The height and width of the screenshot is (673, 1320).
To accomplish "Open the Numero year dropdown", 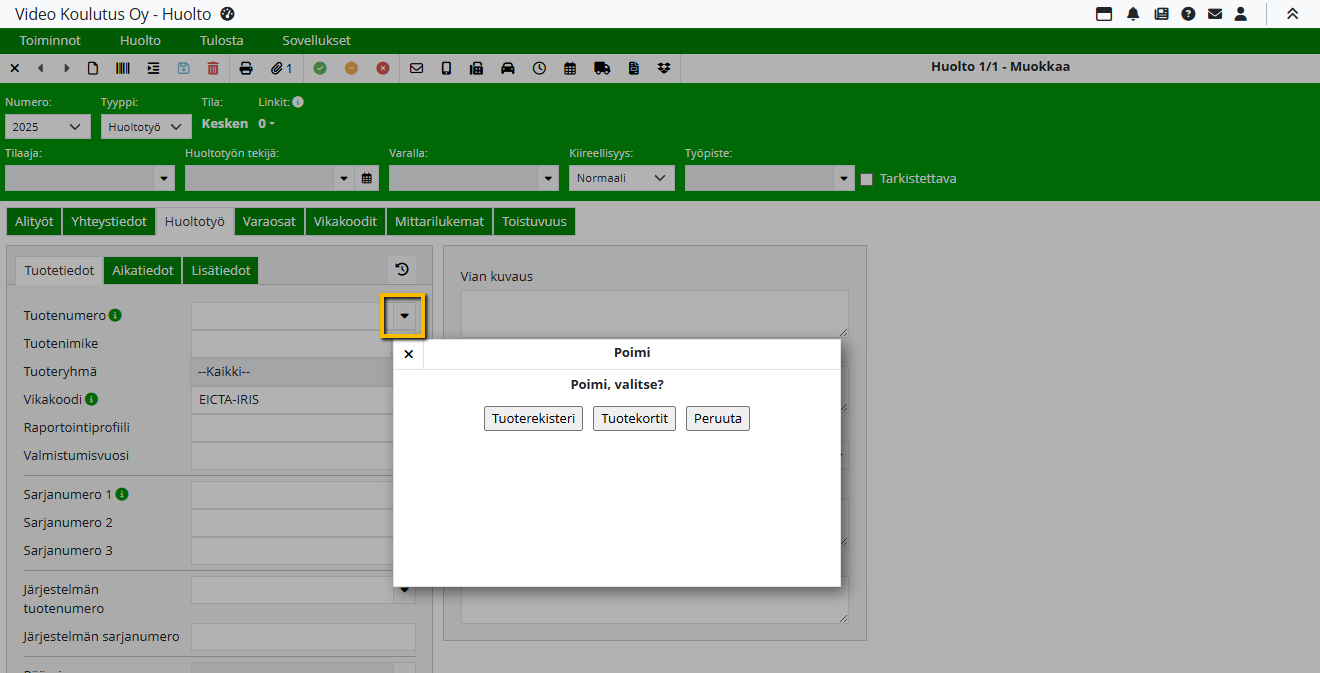I will click(47, 127).
